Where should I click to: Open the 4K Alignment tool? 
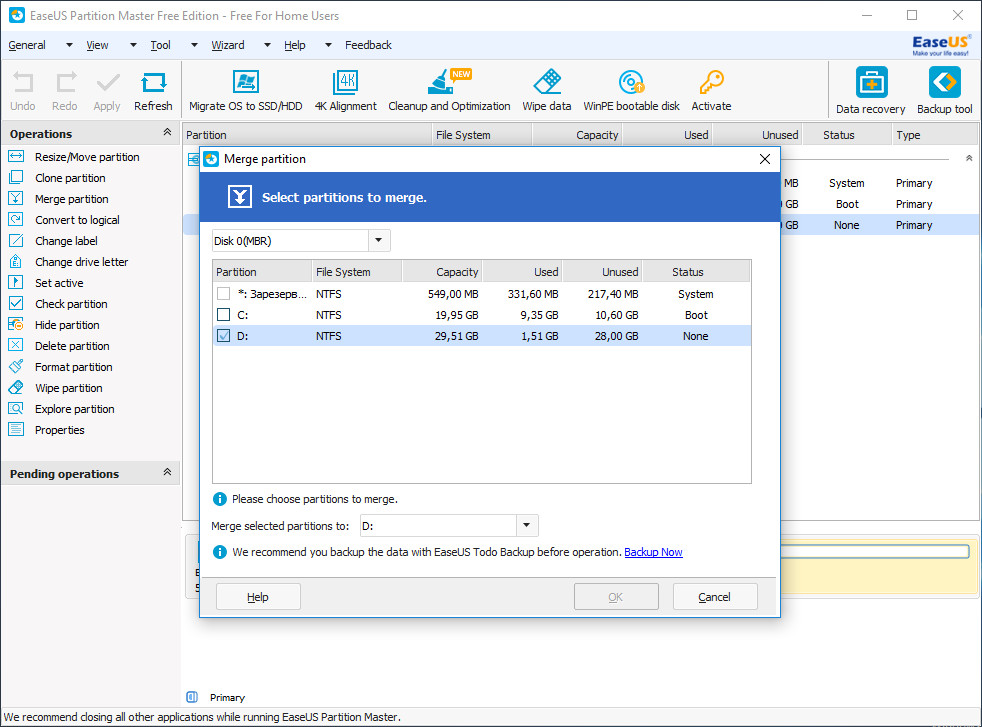346,91
